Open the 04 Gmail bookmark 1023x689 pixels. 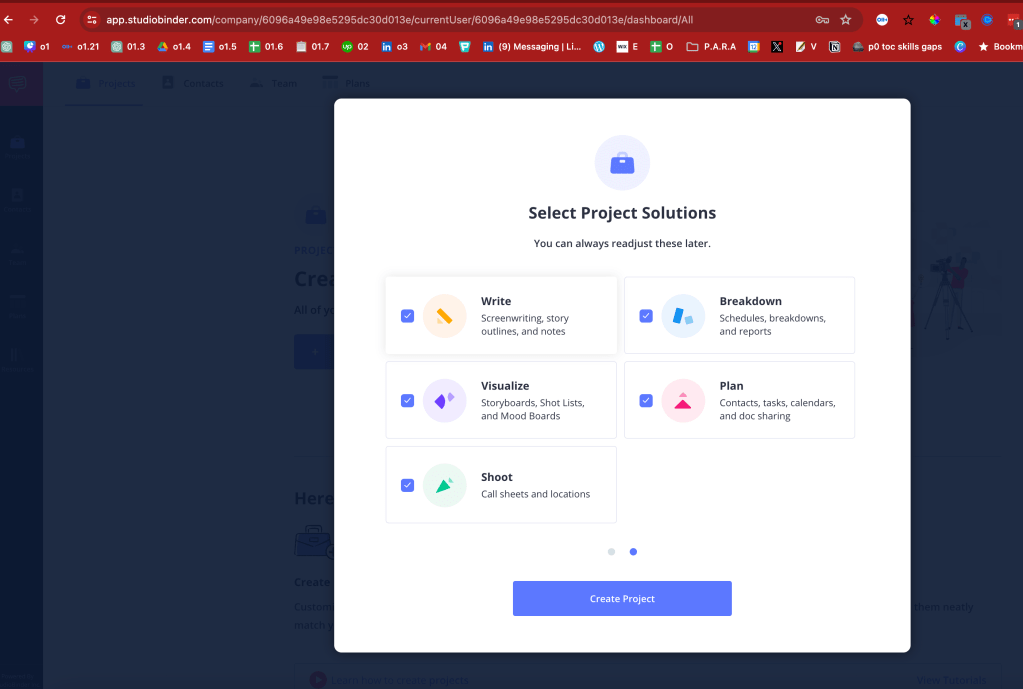tap(434, 46)
